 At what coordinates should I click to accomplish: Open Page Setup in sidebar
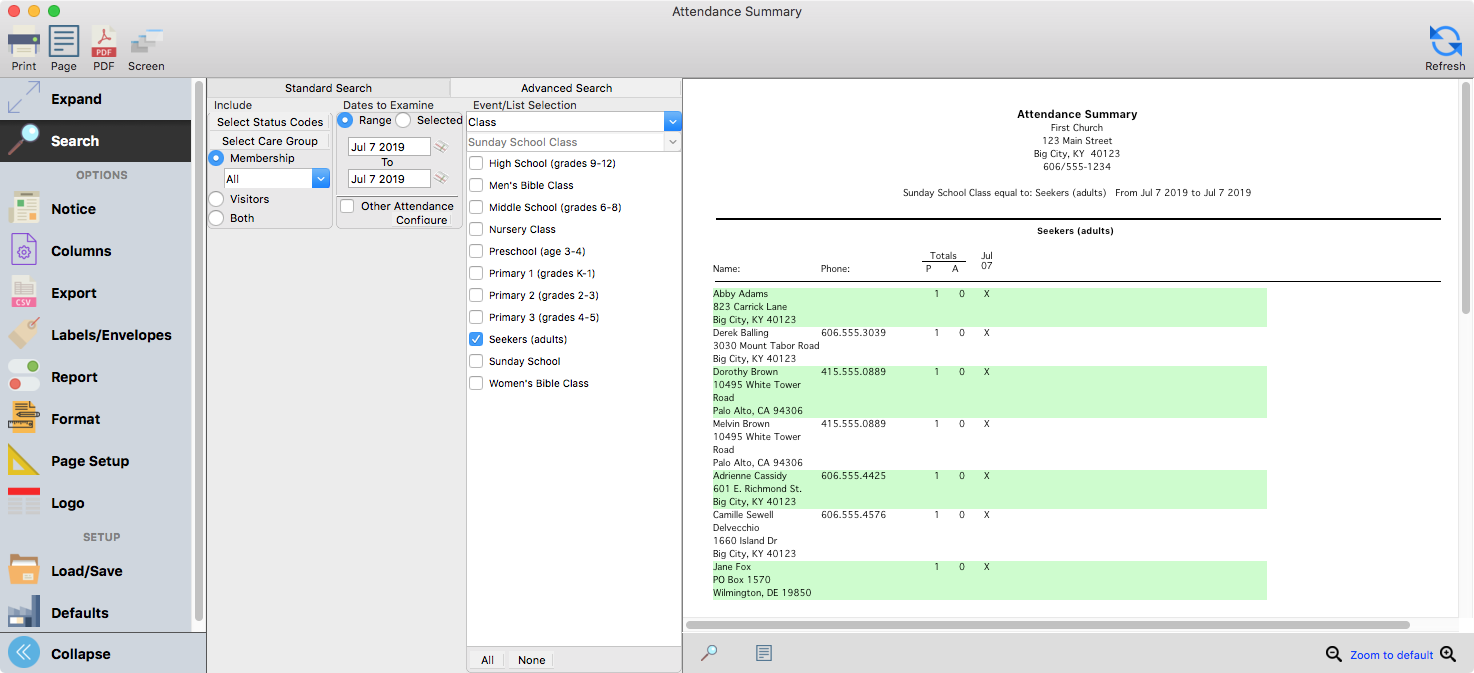(90, 461)
